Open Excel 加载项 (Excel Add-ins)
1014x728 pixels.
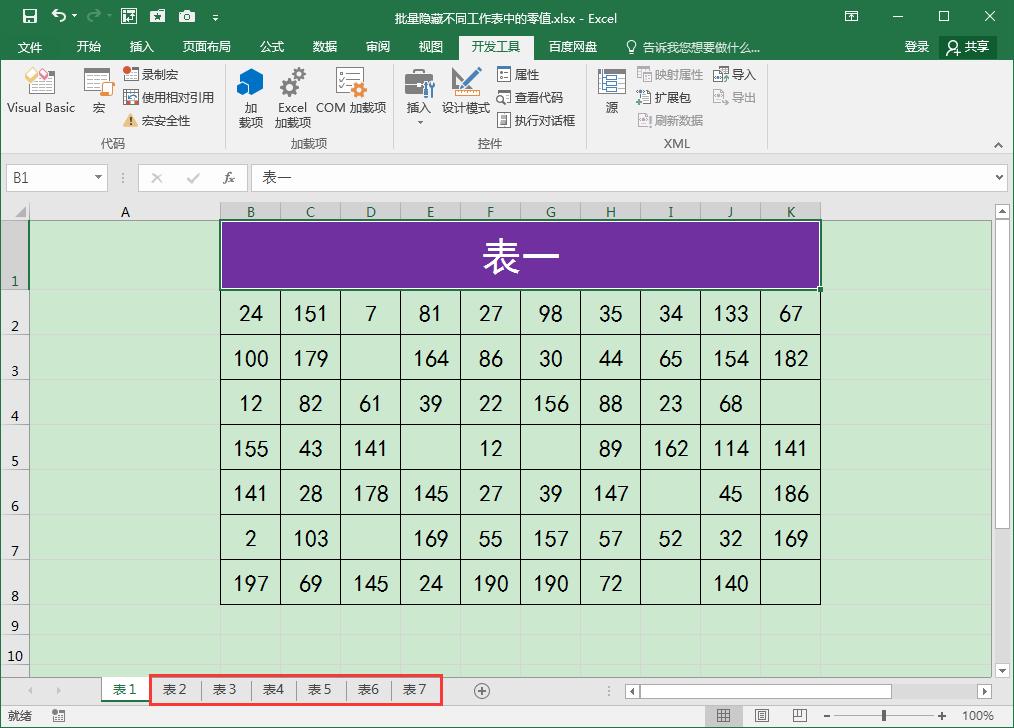point(292,93)
